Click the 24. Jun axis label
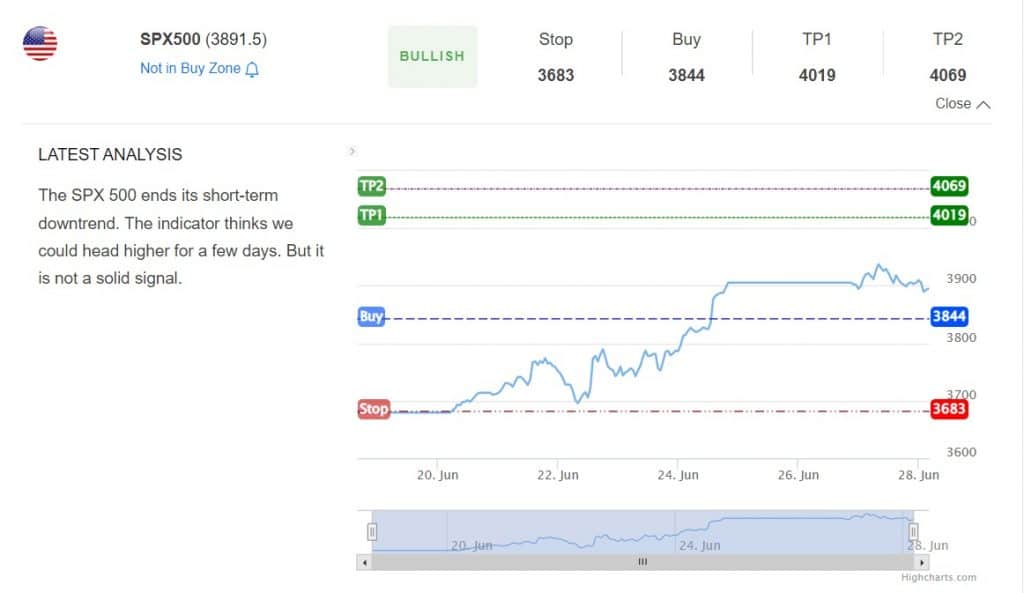Image resolution: width=1024 pixels, height=593 pixels. 678,475
